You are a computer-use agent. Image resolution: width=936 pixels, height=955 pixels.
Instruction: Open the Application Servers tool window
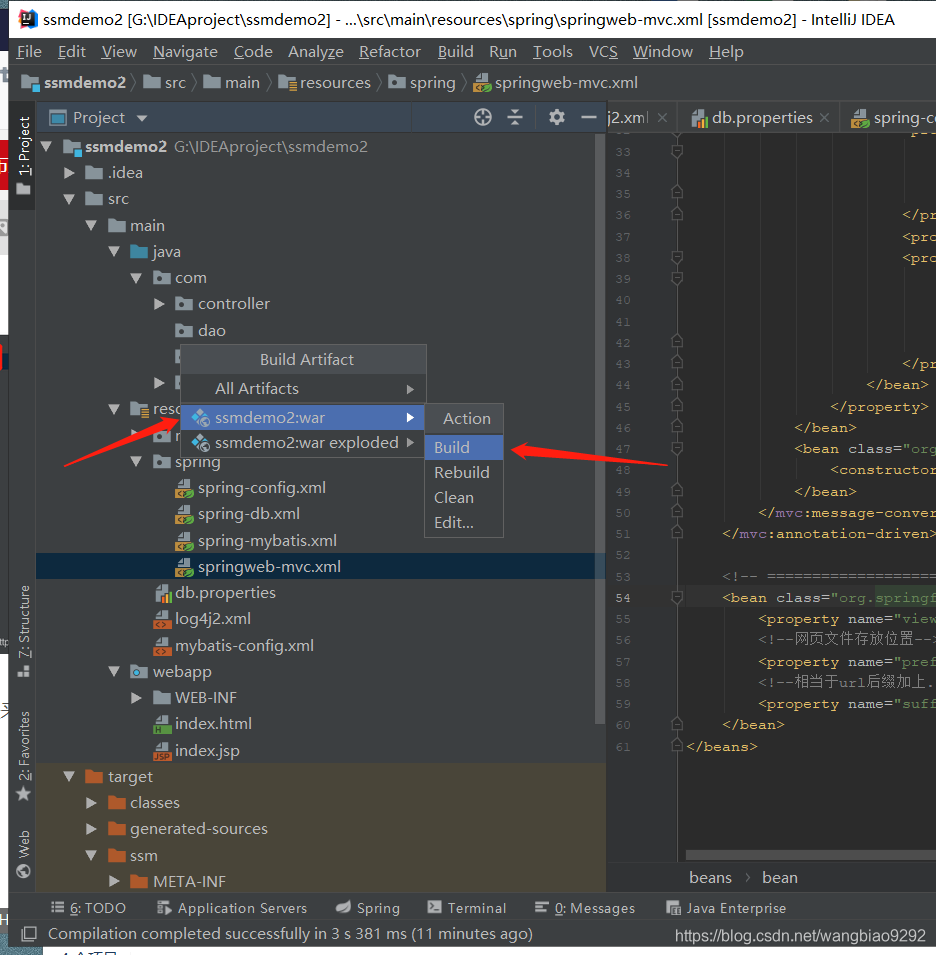pos(232,908)
